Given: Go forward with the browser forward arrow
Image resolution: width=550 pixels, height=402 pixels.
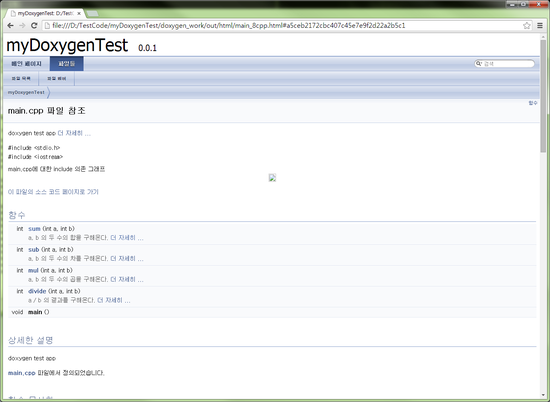Looking at the screenshot, I should click(x=22, y=26).
